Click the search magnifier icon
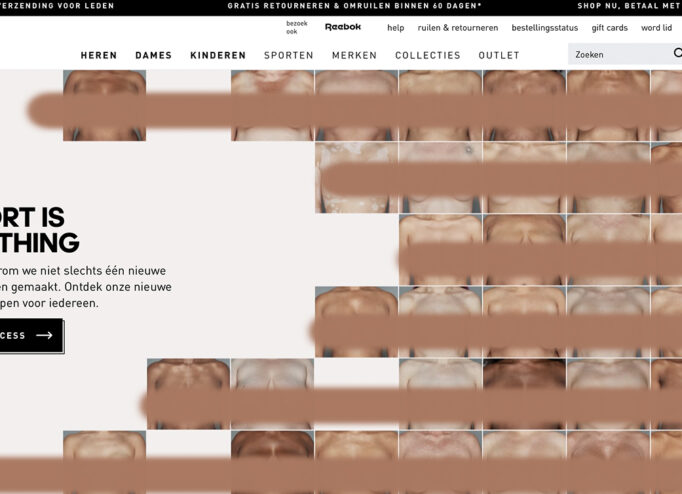The height and width of the screenshot is (494, 682). tap(677, 54)
